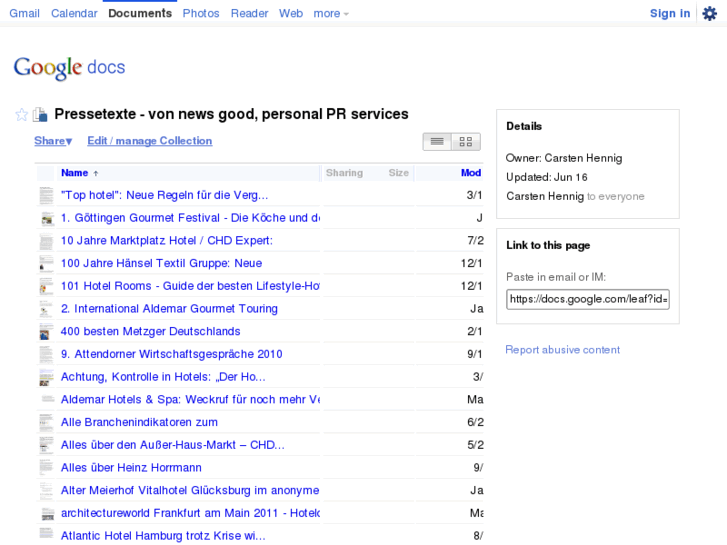The image size is (727, 545).
Task: Click 'Updated: Jun 16' in Details
Action: pyautogui.click(x=547, y=177)
